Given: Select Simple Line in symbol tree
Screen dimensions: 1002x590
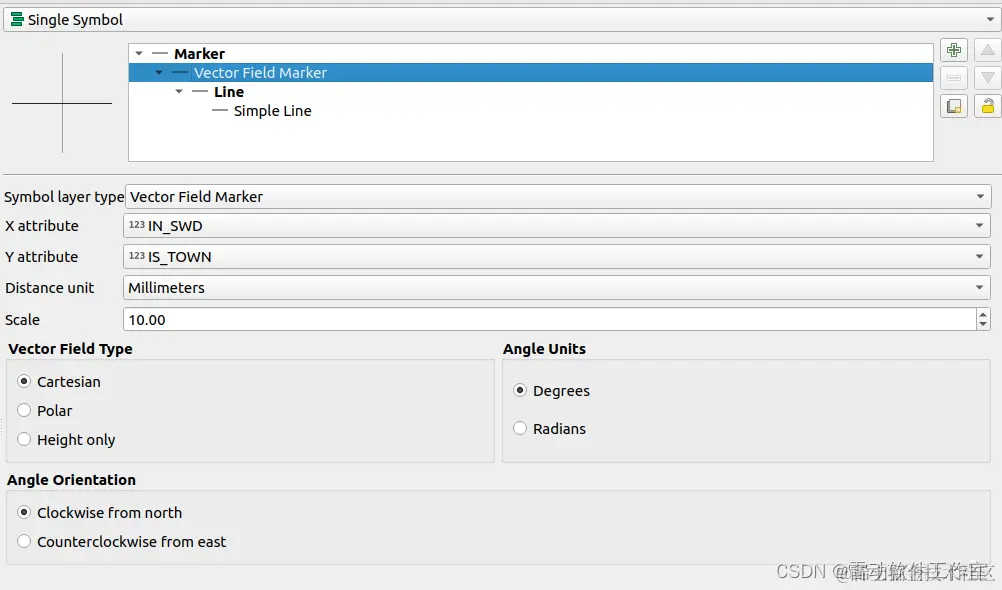Looking at the screenshot, I should 272,111.
